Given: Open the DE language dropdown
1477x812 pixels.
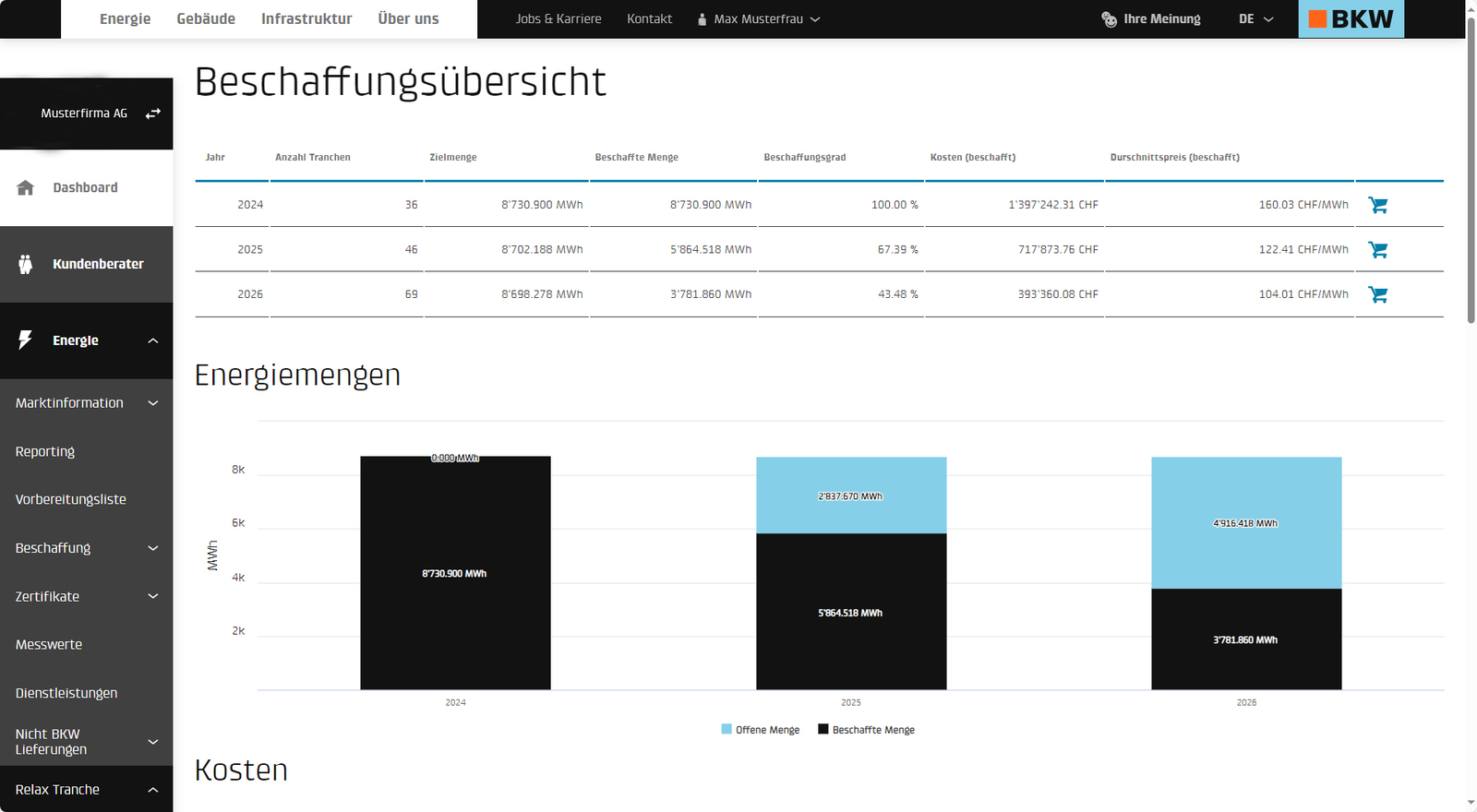Looking at the screenshot, I should [x=1255, y=19].
